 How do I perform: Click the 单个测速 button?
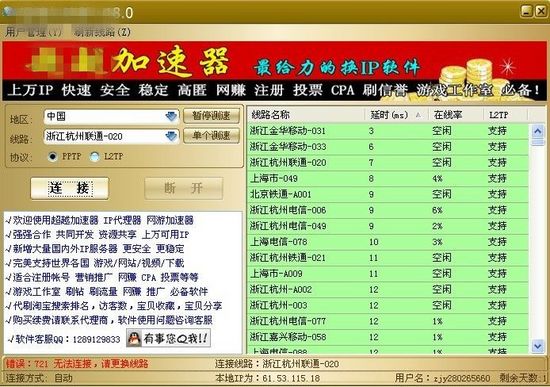point(212,135)
